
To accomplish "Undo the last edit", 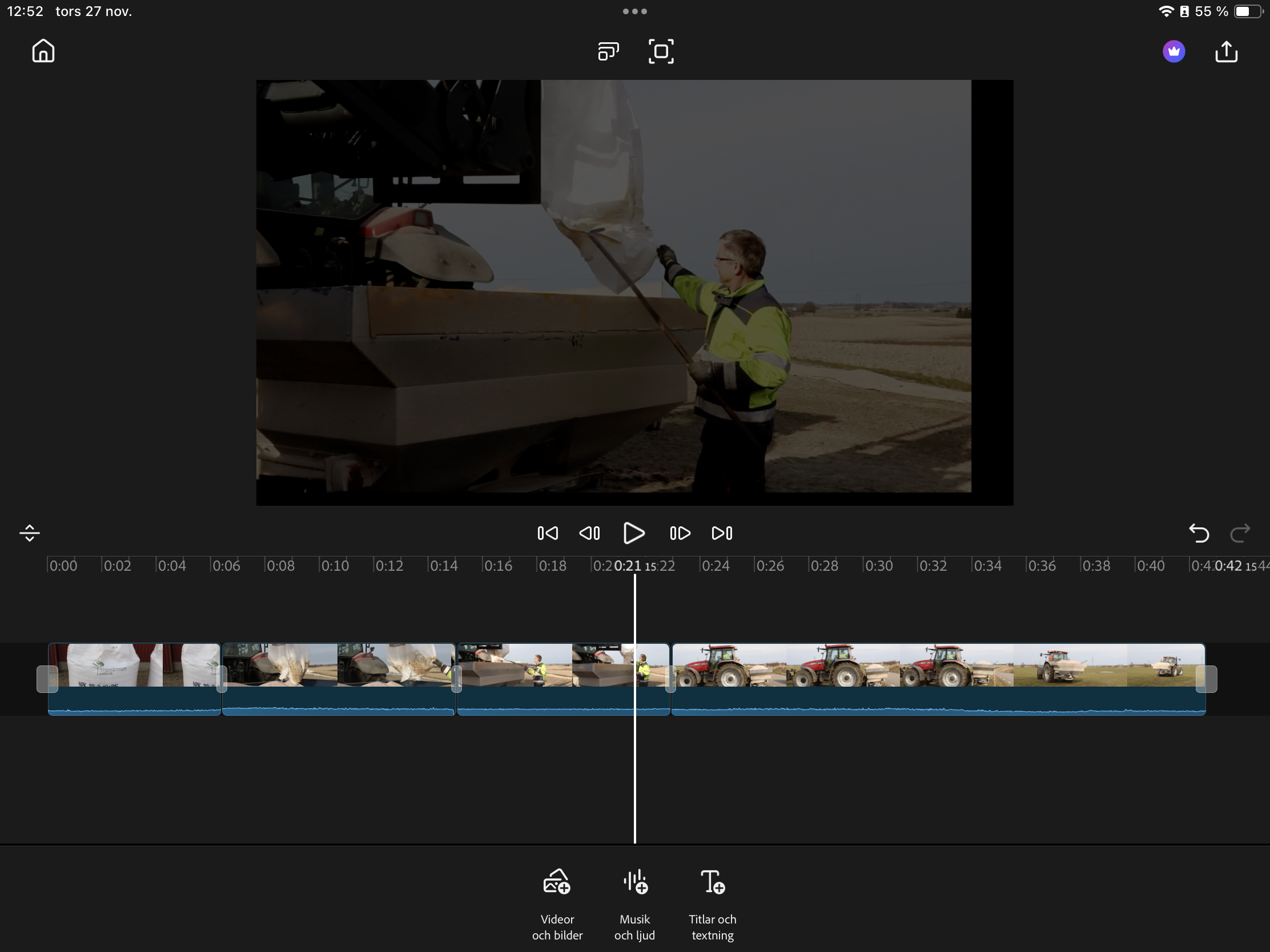I will (x=1198, y=533).
